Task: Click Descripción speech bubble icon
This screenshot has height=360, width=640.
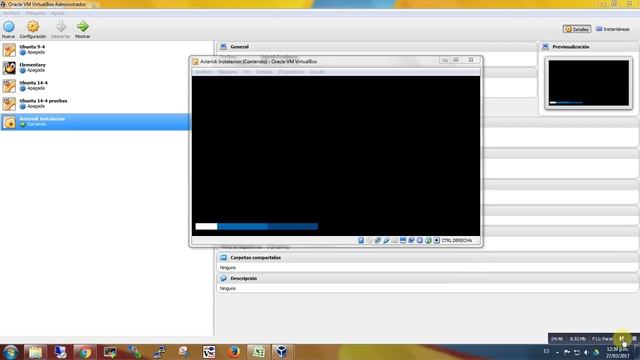Action: point(223,278)
